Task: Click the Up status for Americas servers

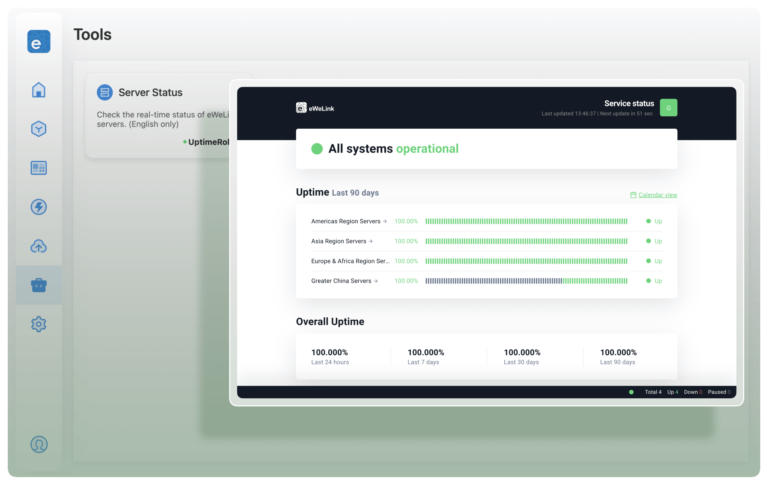Action: 654,221
